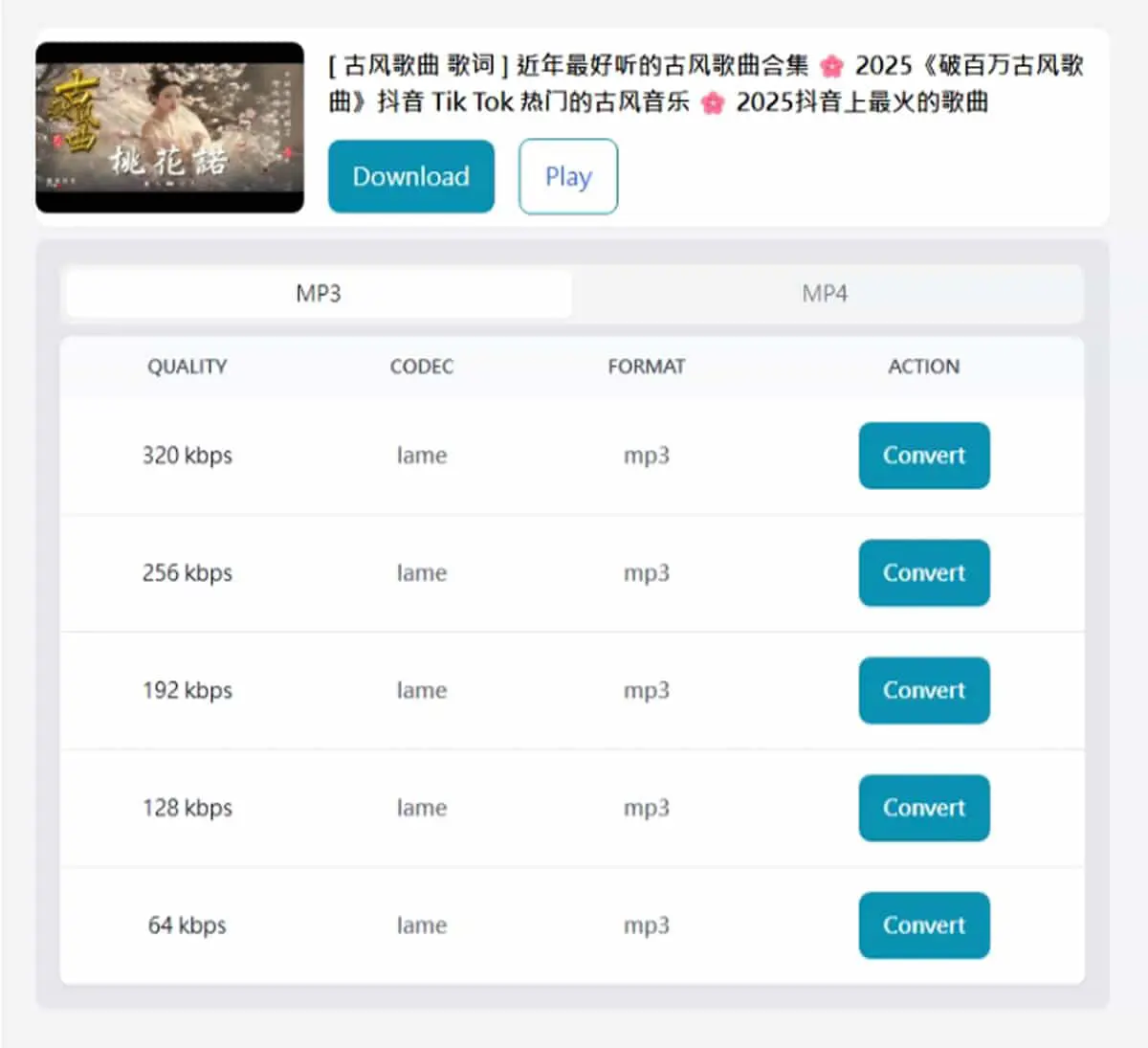Select the 64 kbps quality label
The image size is (1148, 1048).
click(x=188, y=925)
